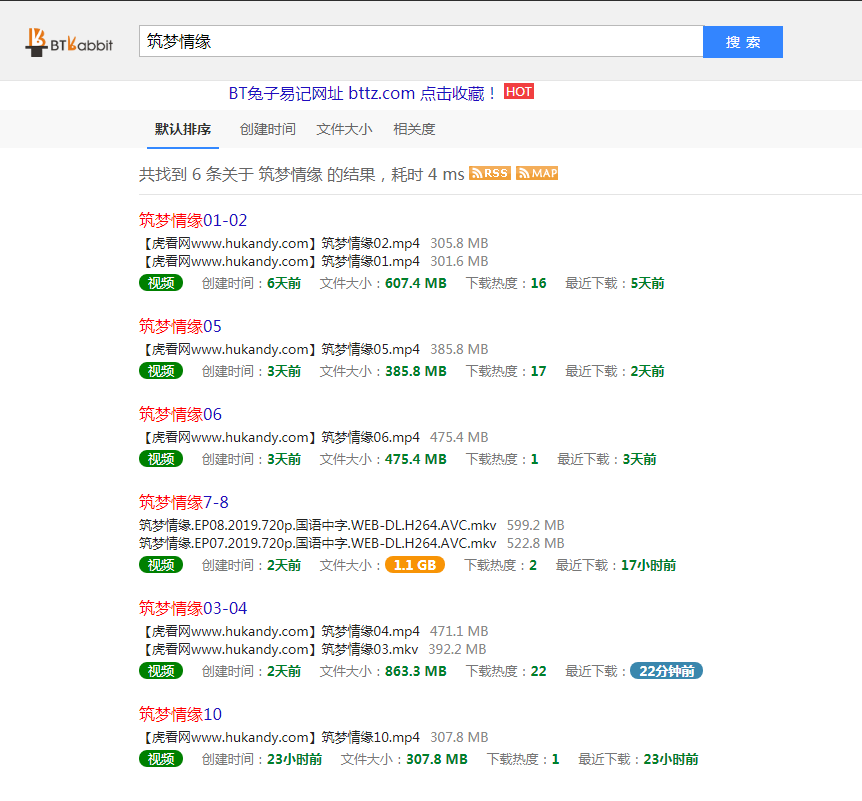Screen dimensions: 862x801
Task: Click 视频 tag under 筑梦情缘7-8
Action: (x=161, y=565)
